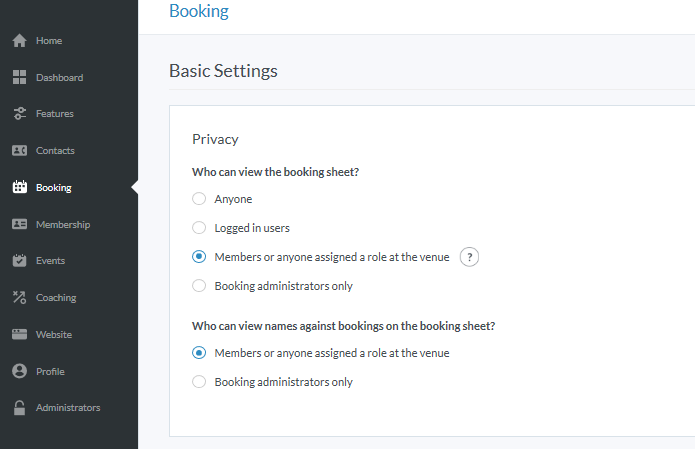Choose Logged in users radio option

[199, 228]
